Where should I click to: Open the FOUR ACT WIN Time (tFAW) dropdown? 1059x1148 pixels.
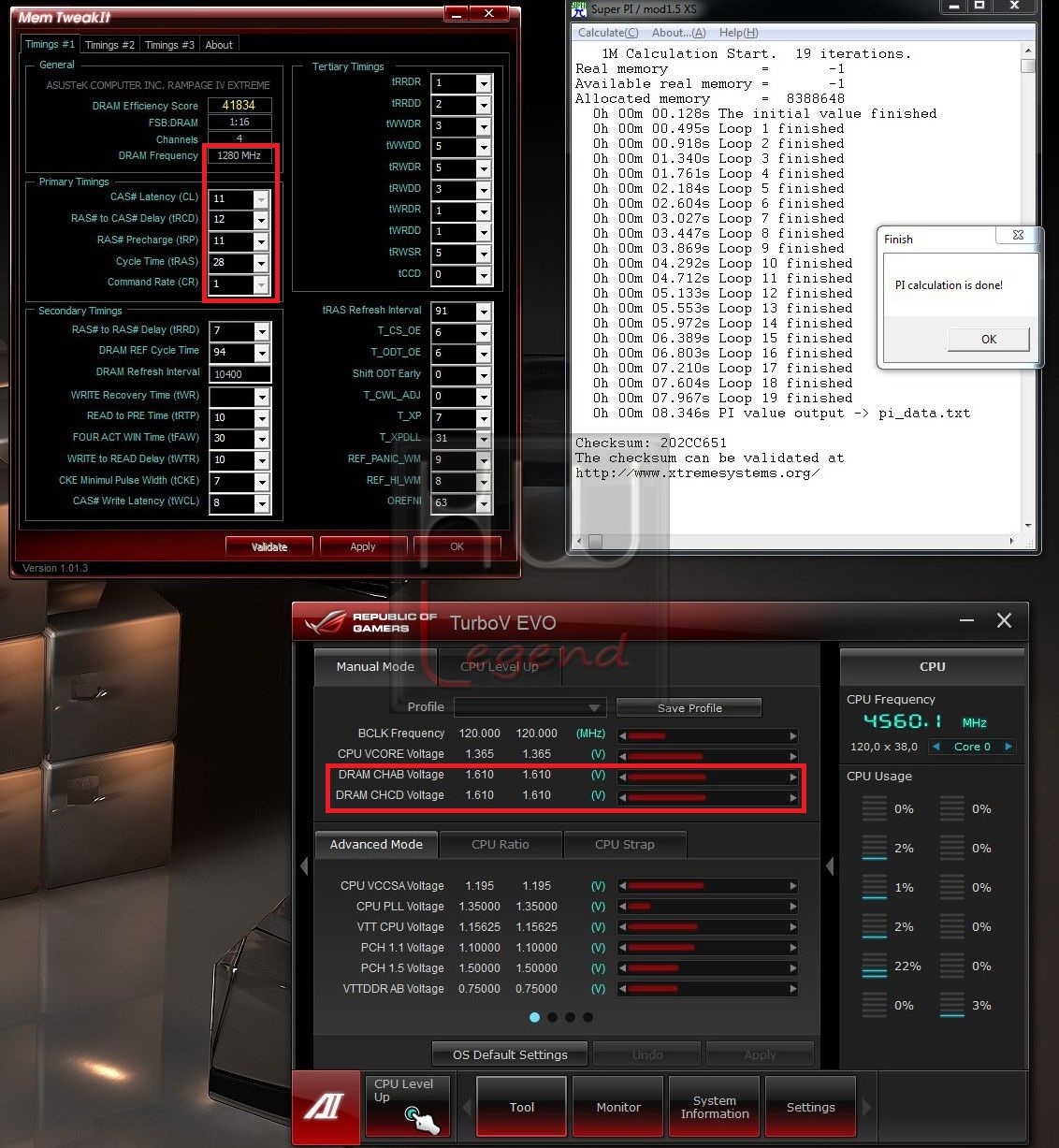point(262,439)
